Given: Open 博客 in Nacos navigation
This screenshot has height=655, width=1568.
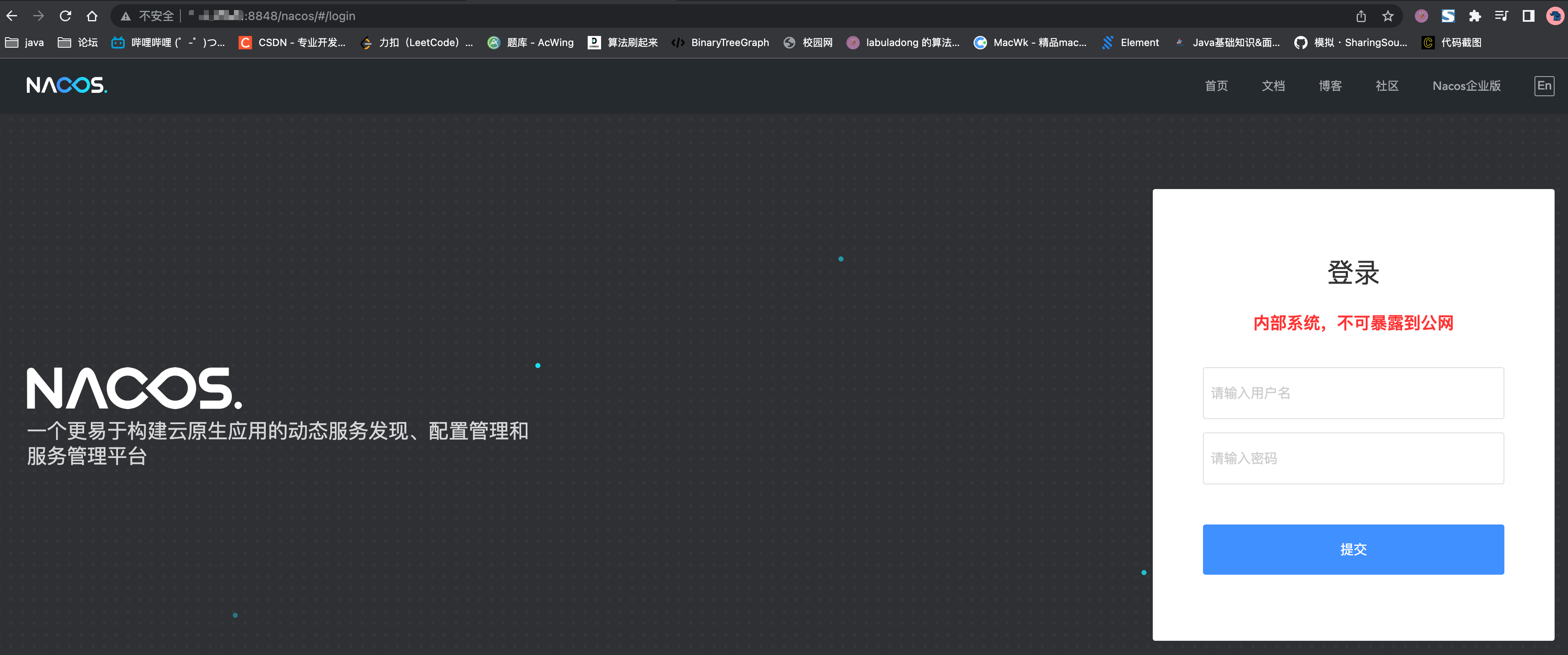Looking at the screenshot, I should coord(1330,86).
